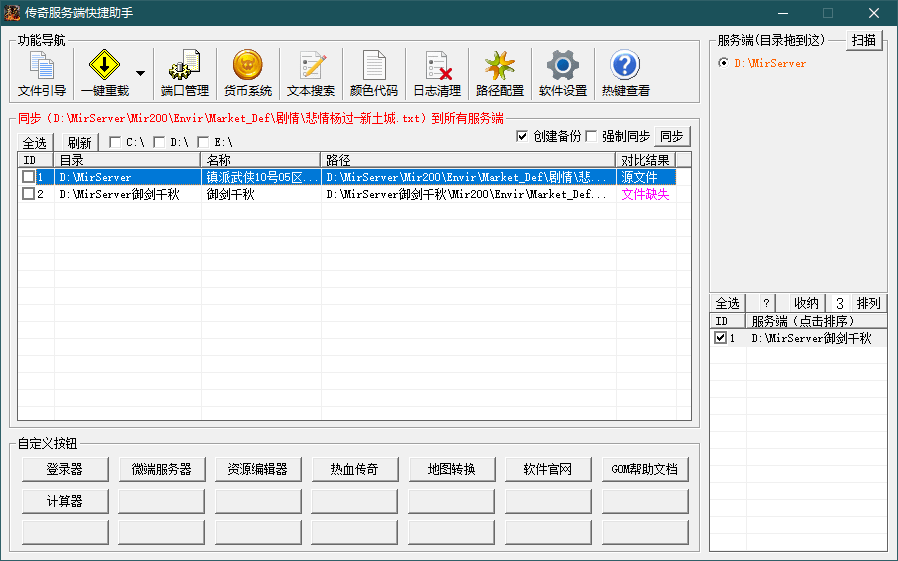Open the 颜色代码 color code tool
The width and height of the screenshot is (898, 561).
point(373,74)
